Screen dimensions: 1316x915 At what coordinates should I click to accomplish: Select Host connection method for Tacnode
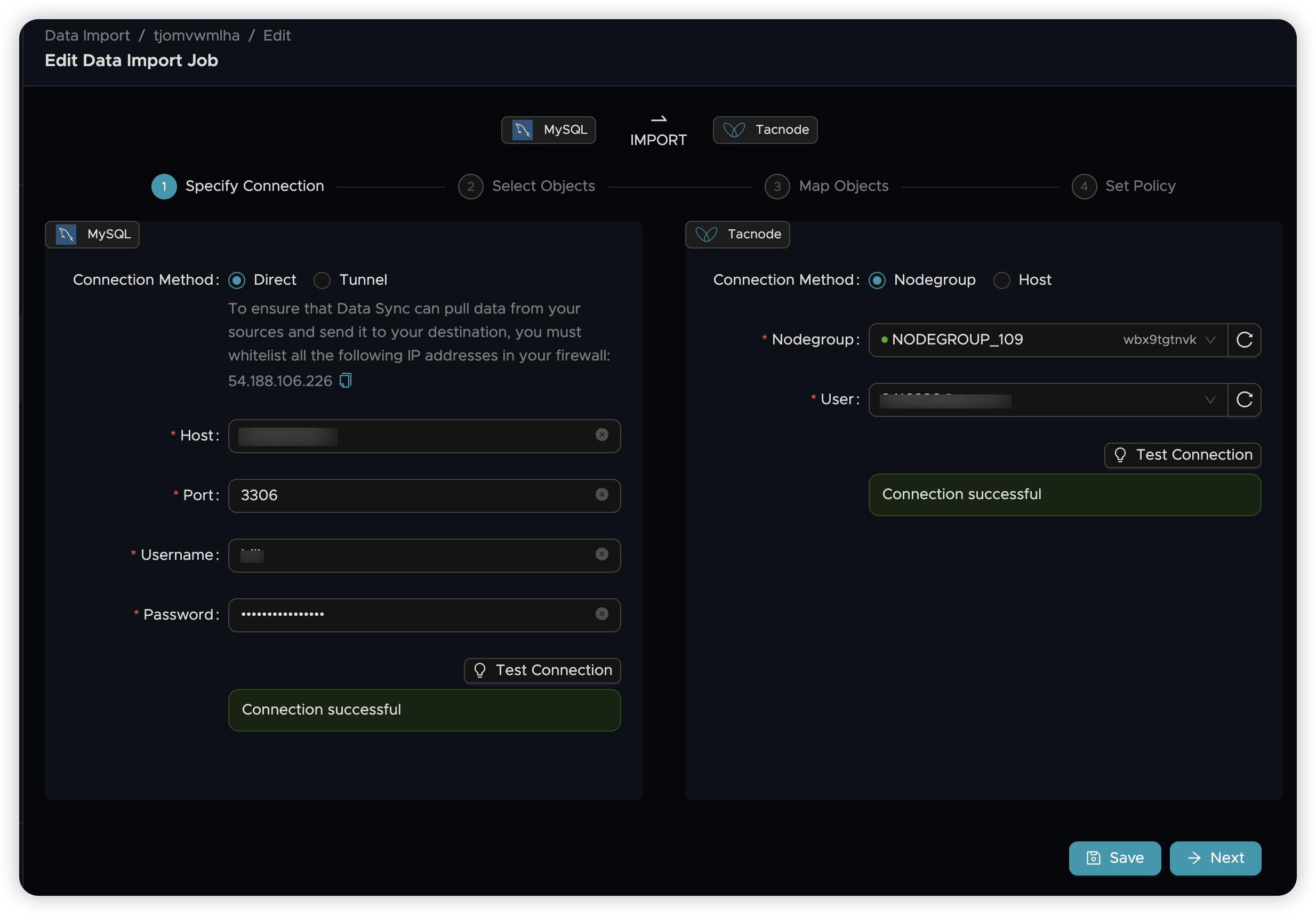[1001, 280]
